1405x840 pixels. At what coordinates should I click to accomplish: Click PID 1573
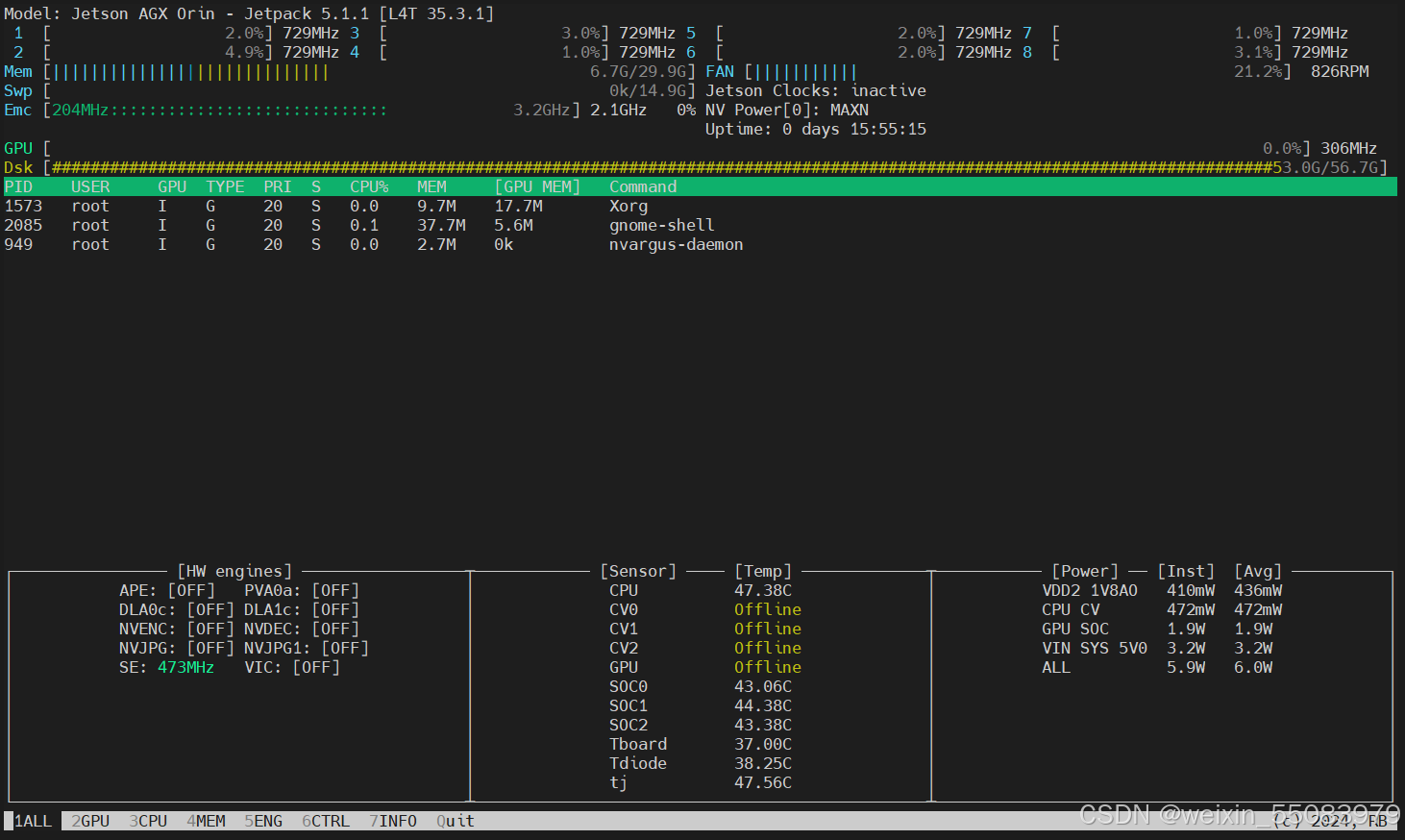point(23,206)
